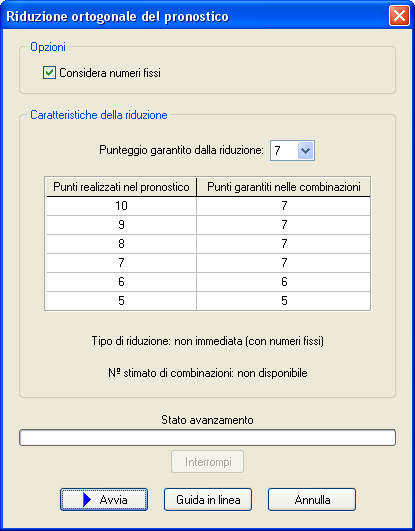Open the Punteggio garantito dropdown arrow

306,150
